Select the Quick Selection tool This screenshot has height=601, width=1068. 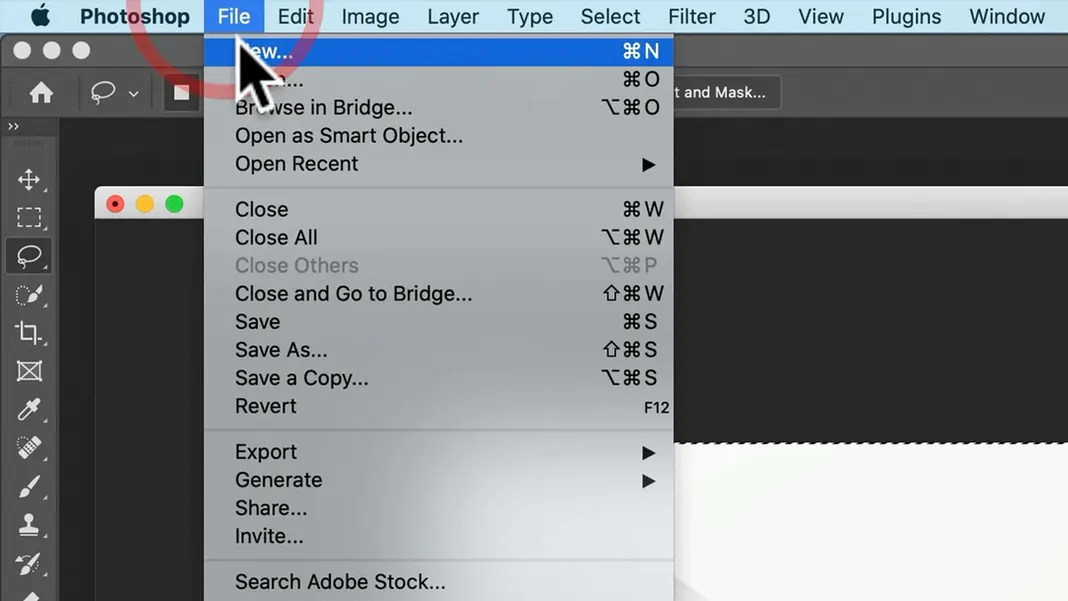[29, 294]
